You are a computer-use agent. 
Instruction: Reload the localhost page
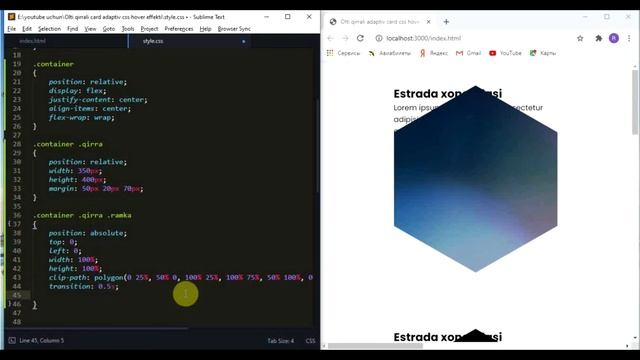(x=360, y=38)
